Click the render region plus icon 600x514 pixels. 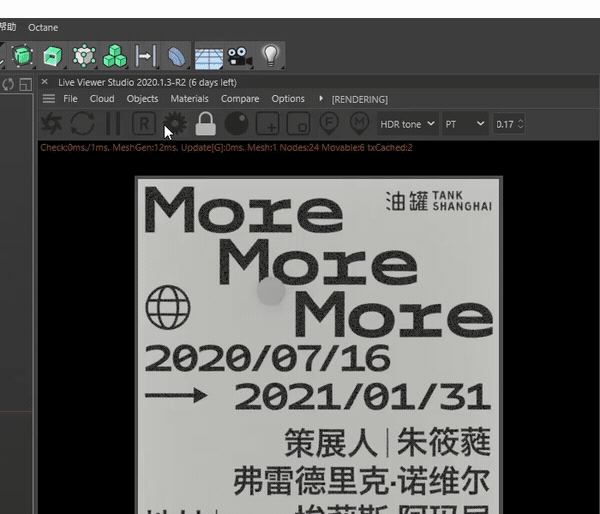(x=267, y=124)
